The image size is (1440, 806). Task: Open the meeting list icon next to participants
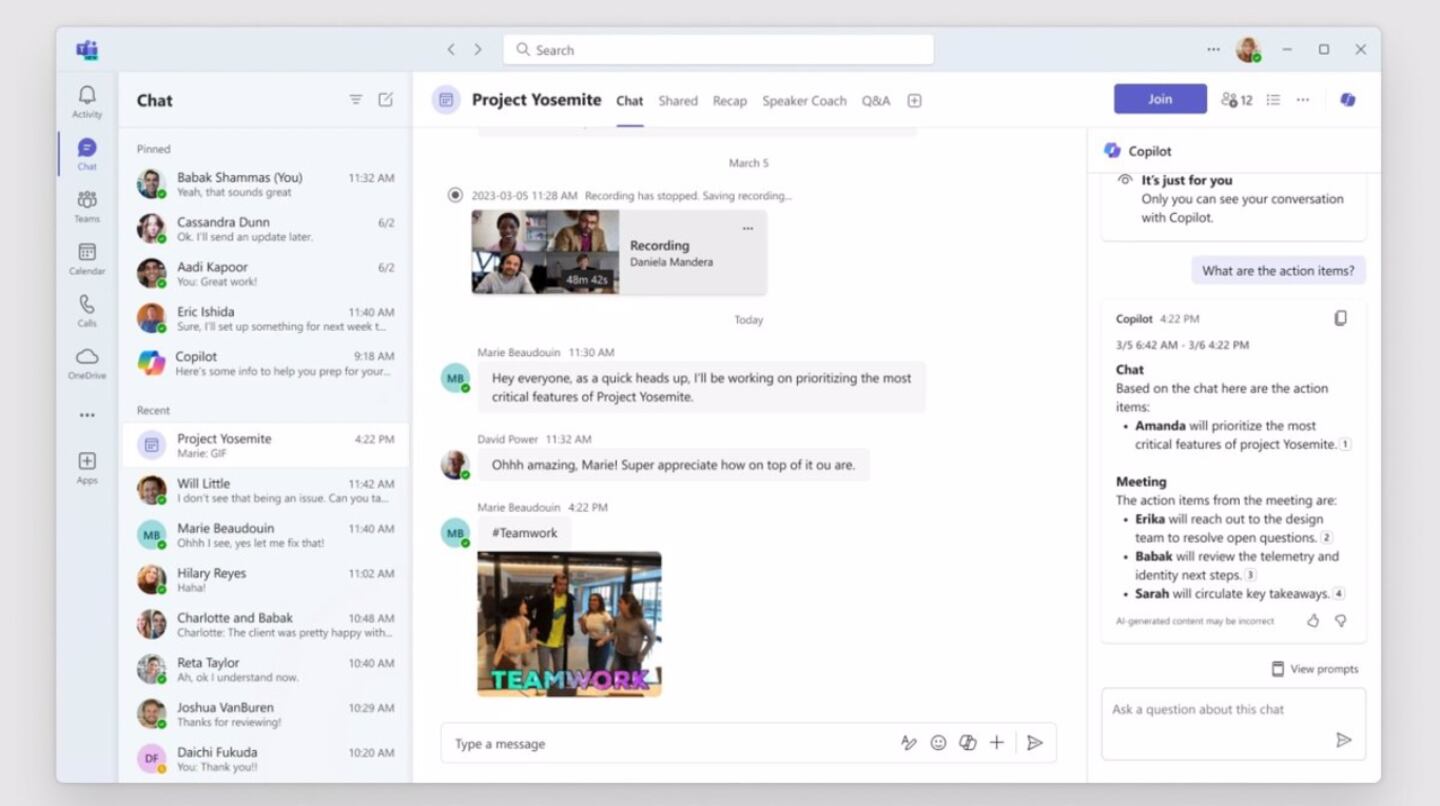point(1273,100)
